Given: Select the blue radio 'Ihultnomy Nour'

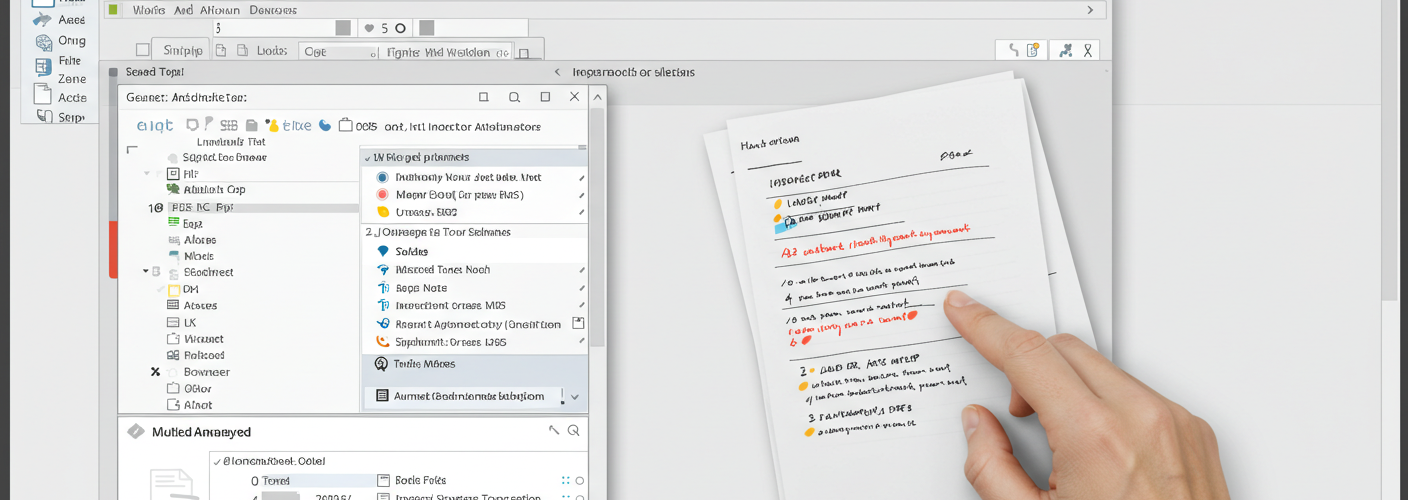Looking at the screenshot, I should pyautogui.click(x=382, y=177).
